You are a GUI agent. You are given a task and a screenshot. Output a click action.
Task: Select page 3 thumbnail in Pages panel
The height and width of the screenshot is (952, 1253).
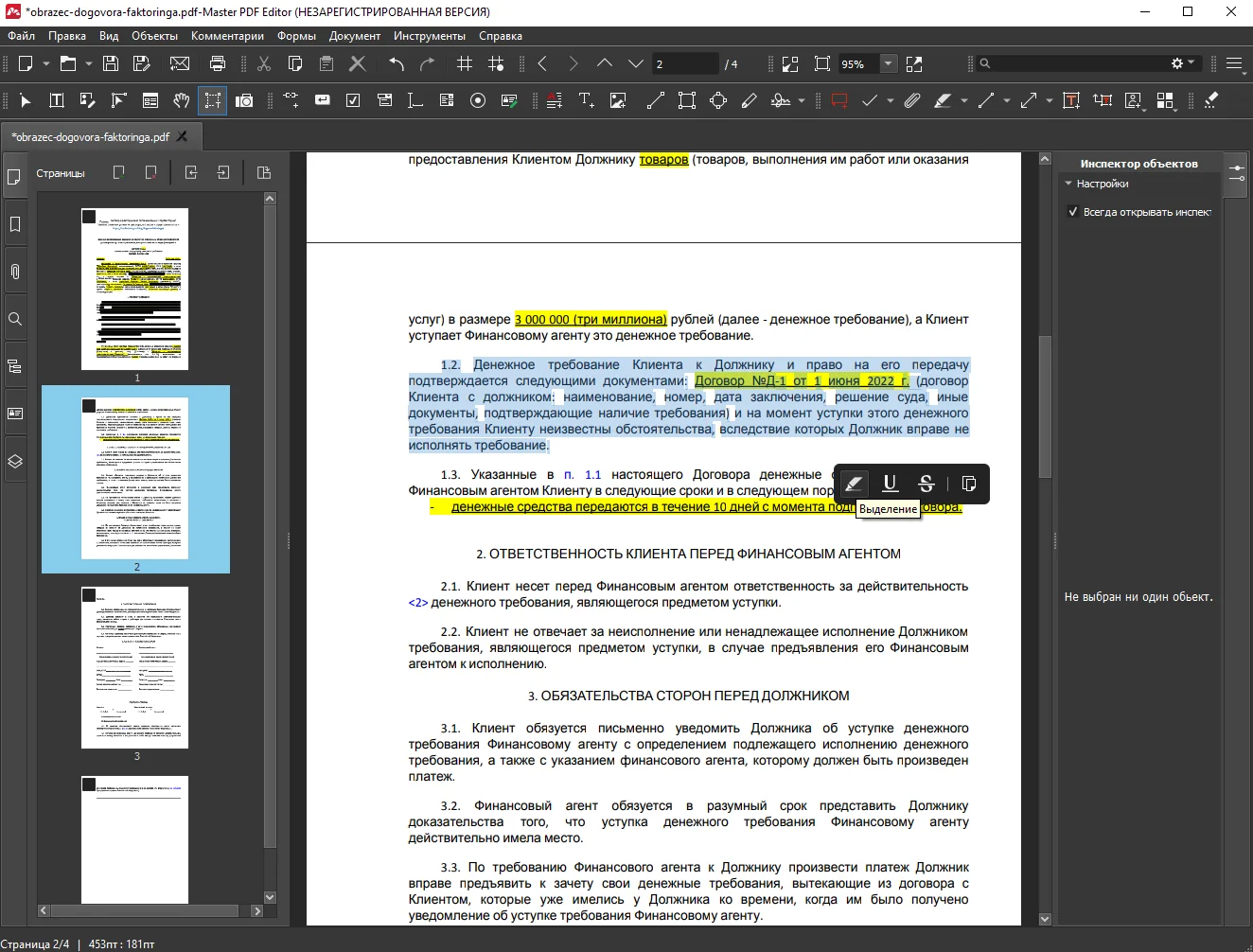coord(135,667)
